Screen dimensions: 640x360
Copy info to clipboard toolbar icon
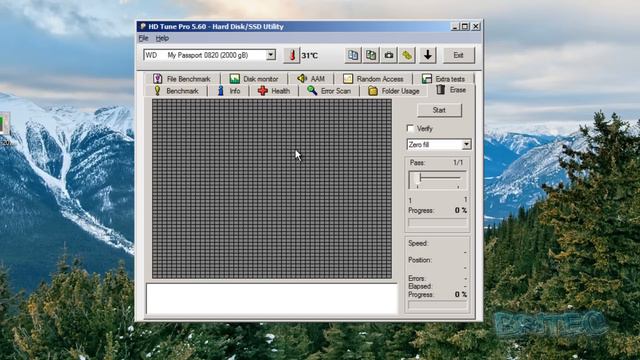(x=353, y=55)
